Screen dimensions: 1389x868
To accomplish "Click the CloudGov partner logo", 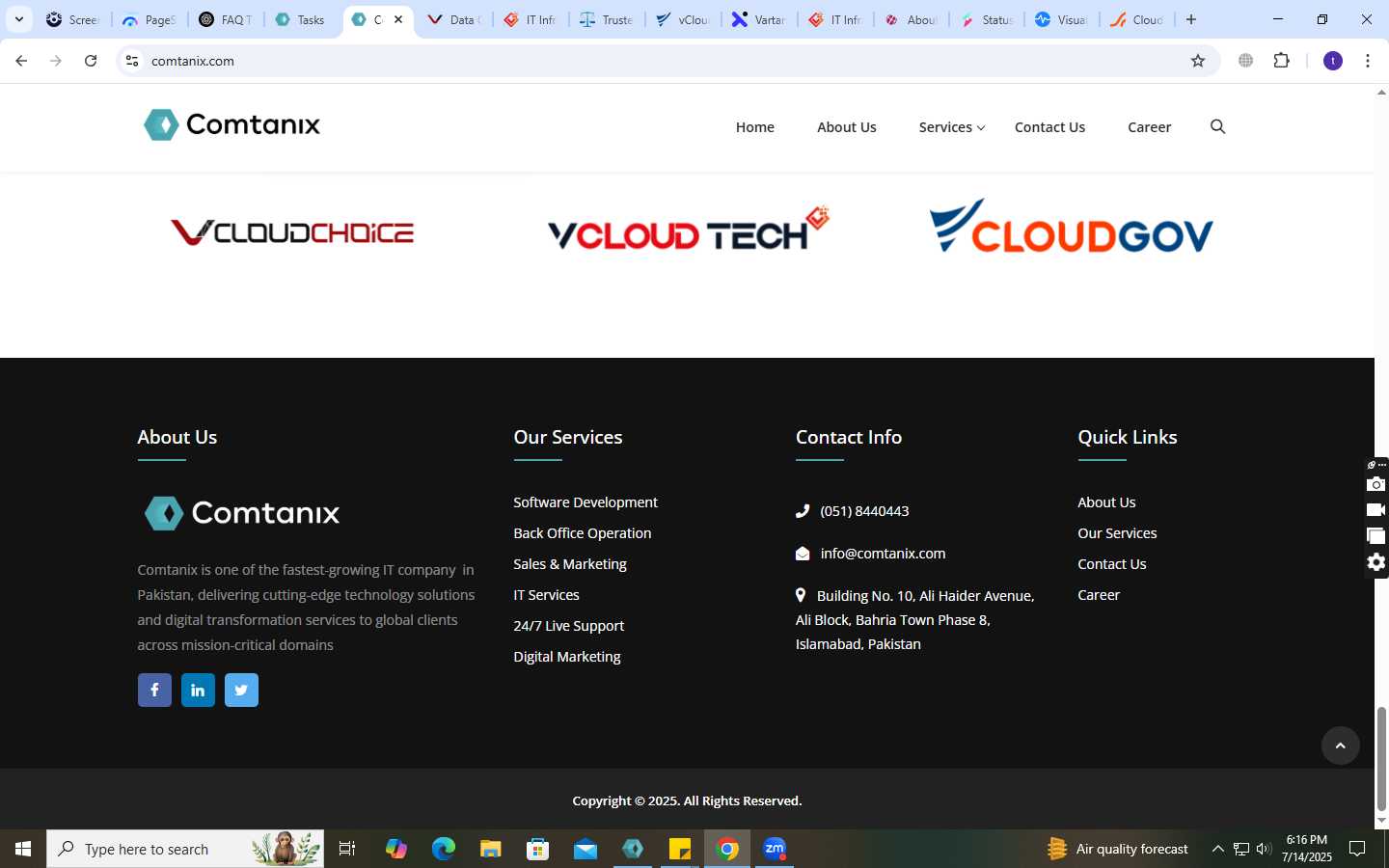I will [1071, 226].
